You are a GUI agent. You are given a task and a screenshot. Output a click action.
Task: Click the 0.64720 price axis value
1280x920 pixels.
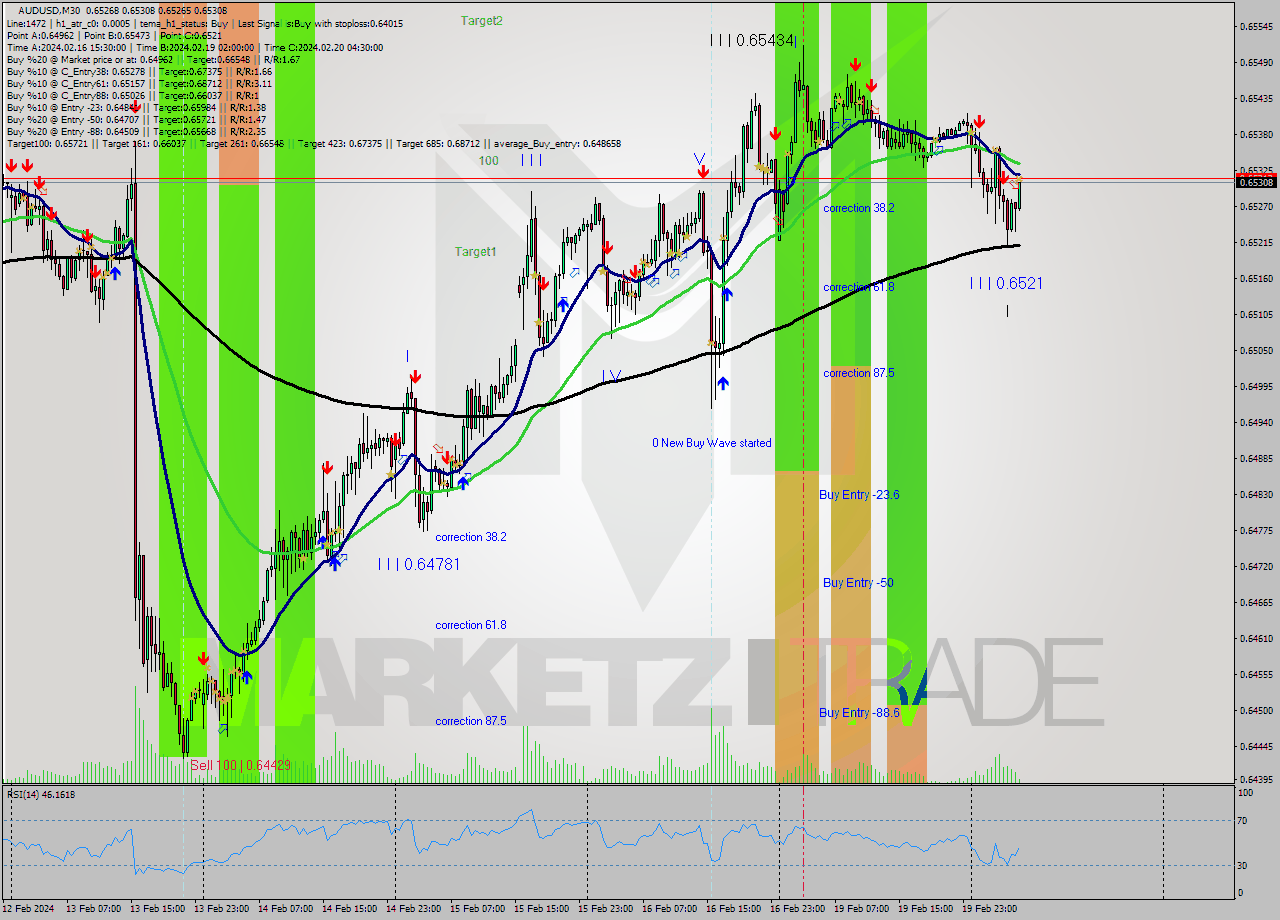[1256, 566]
